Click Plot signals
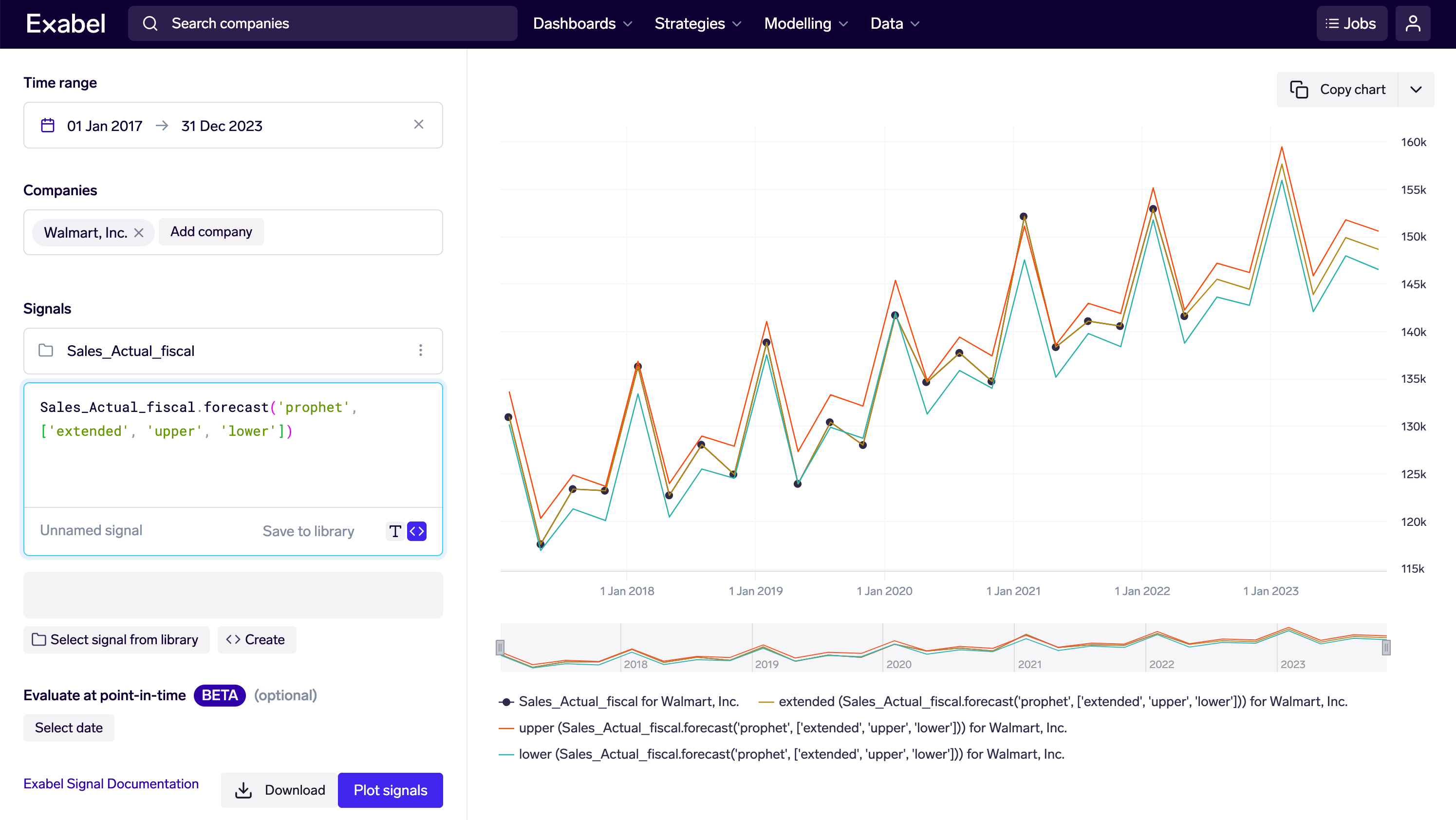The width and height of the screenshot is (1456, 820). [390, 790]
